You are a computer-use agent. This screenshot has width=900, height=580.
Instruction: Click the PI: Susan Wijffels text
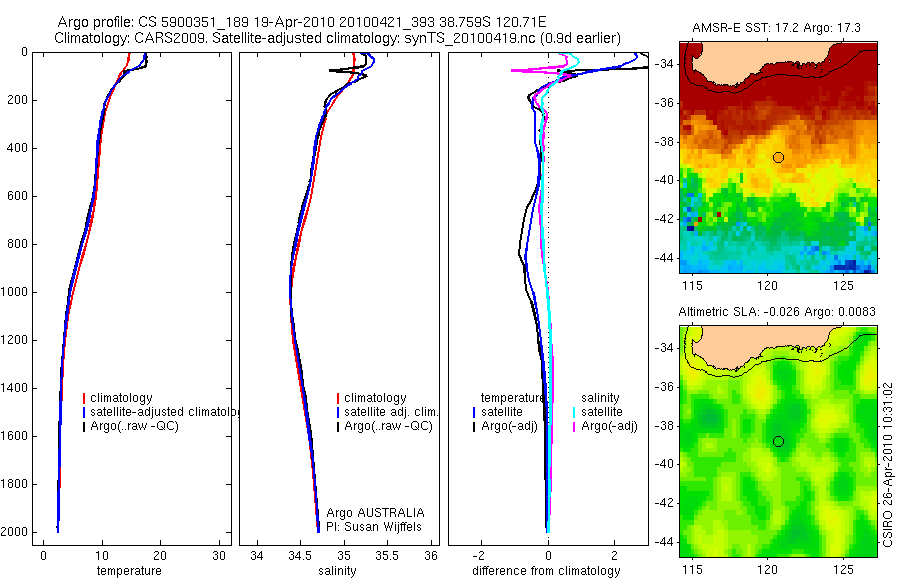[x=374, y=527]
